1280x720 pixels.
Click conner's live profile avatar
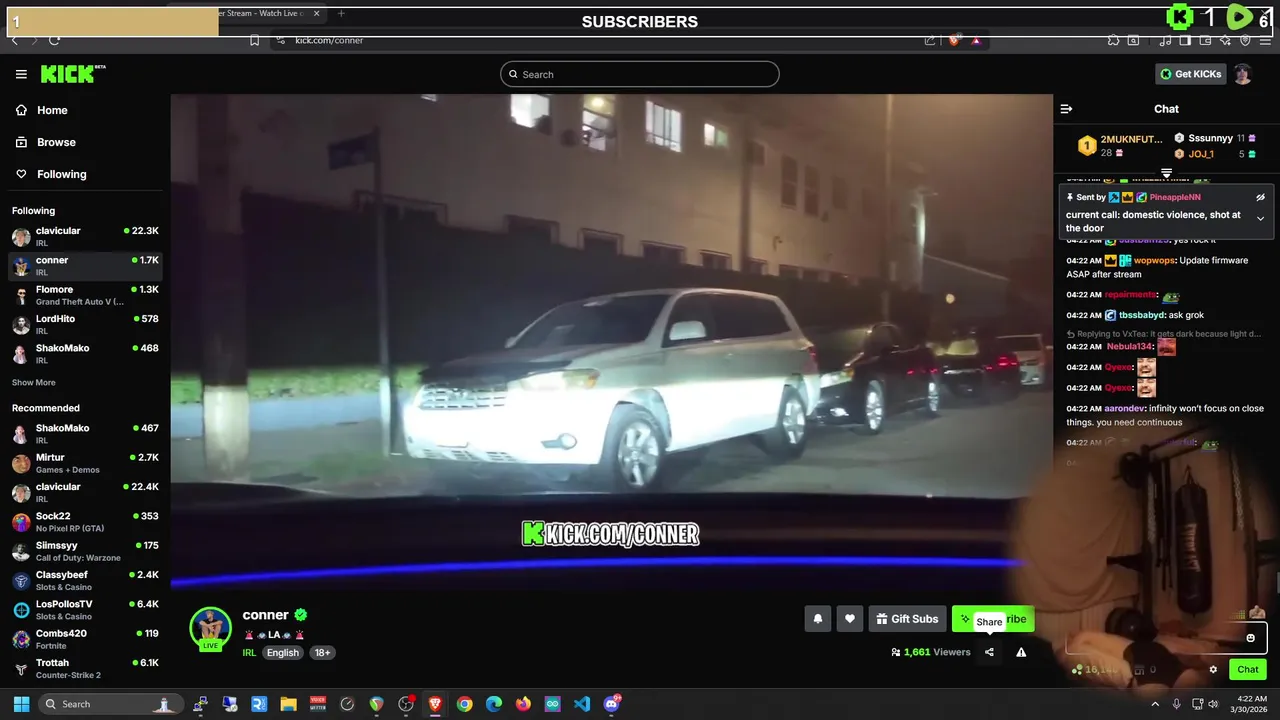click(x=210, y=628)
